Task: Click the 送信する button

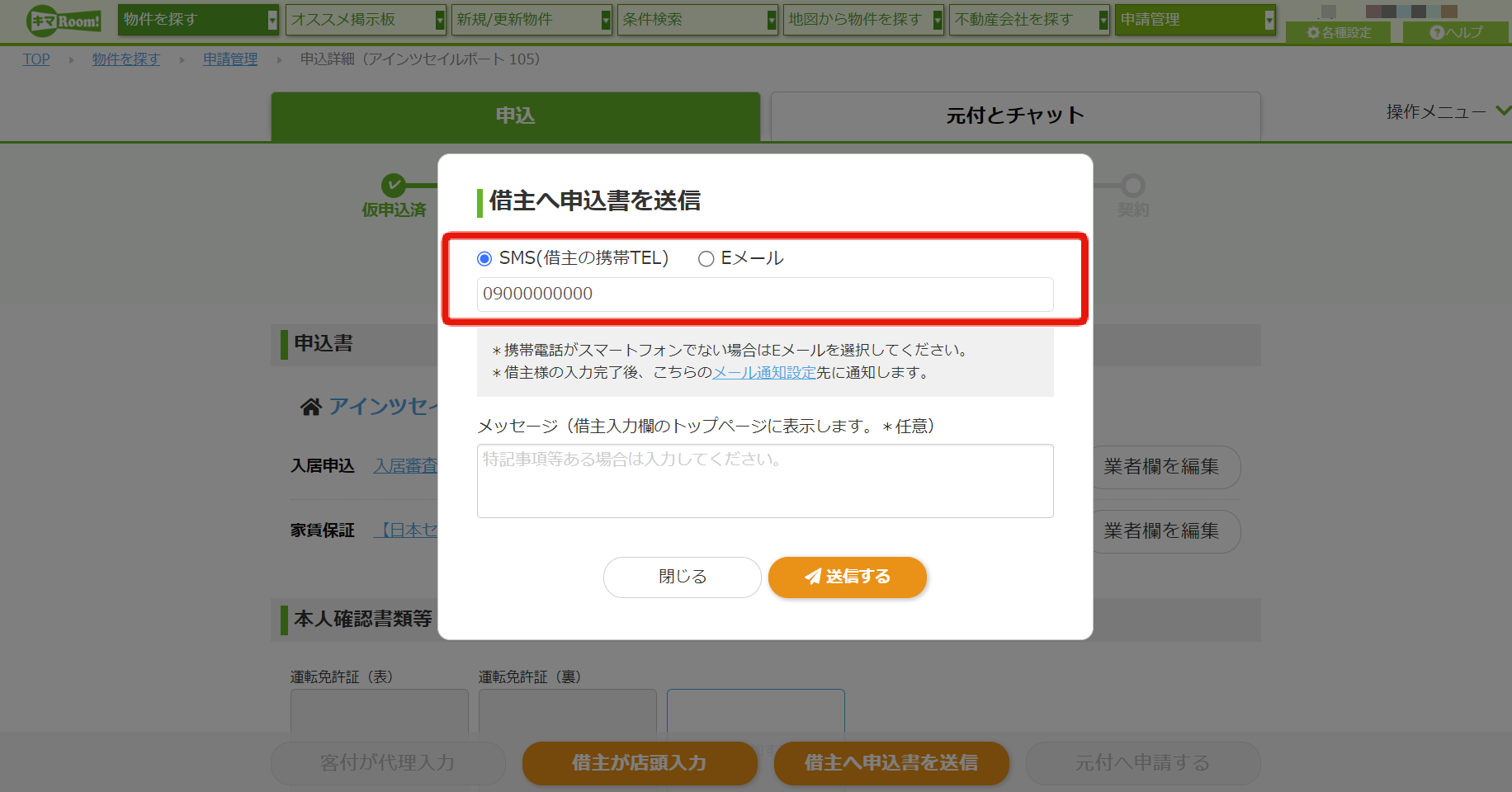Action: click(848, 577)
